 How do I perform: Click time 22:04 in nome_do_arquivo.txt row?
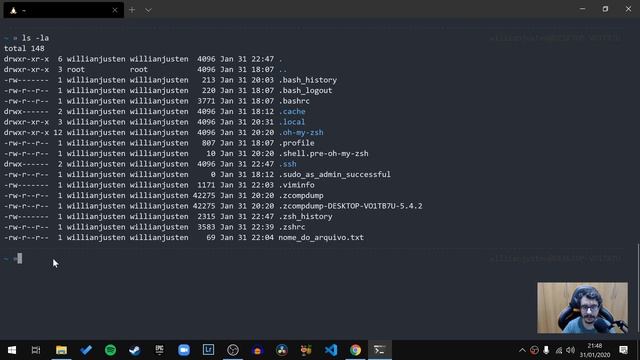point(262,238)
